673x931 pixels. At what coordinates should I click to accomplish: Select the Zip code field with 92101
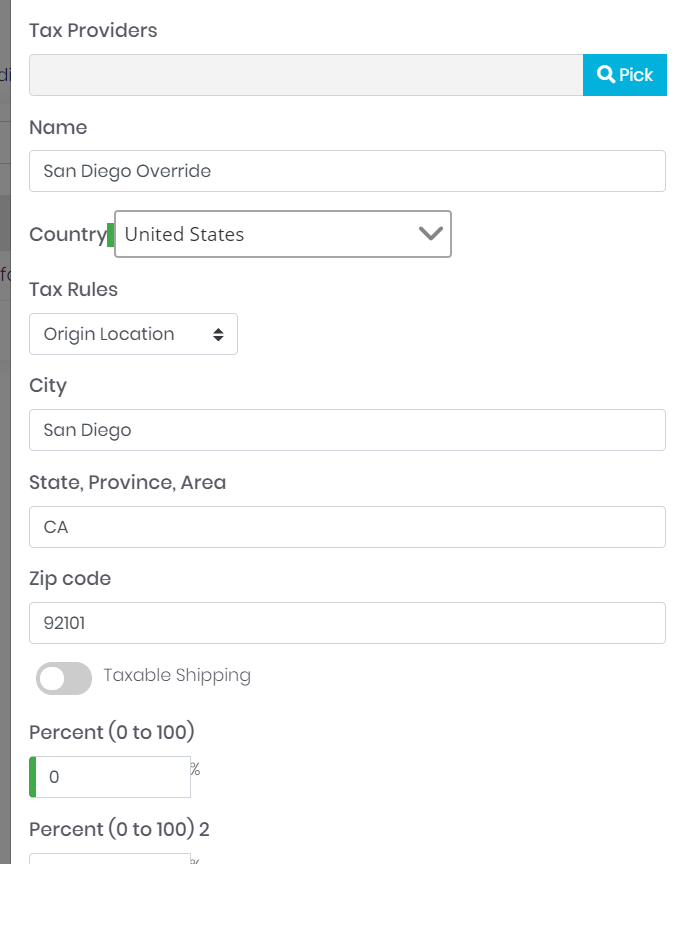347,623
